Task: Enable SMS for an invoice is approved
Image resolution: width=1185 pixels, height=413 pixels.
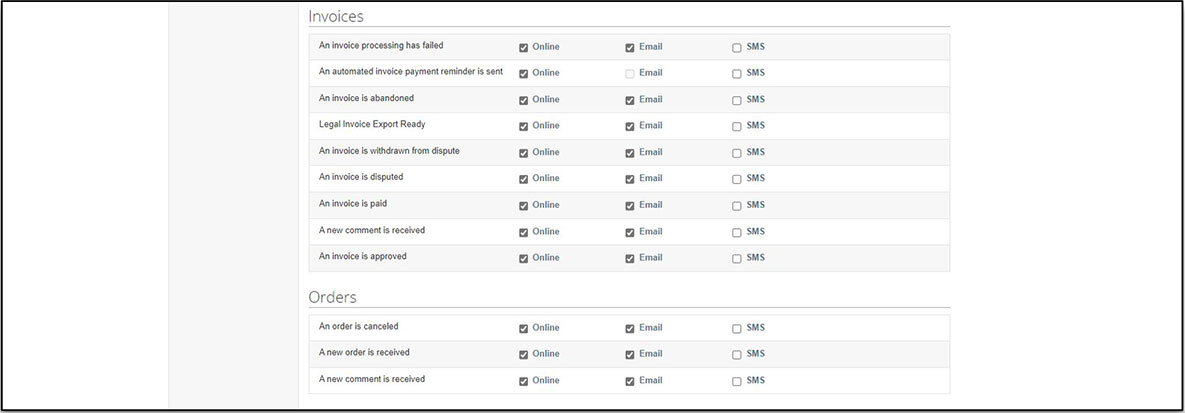Action: pos(737,258)
